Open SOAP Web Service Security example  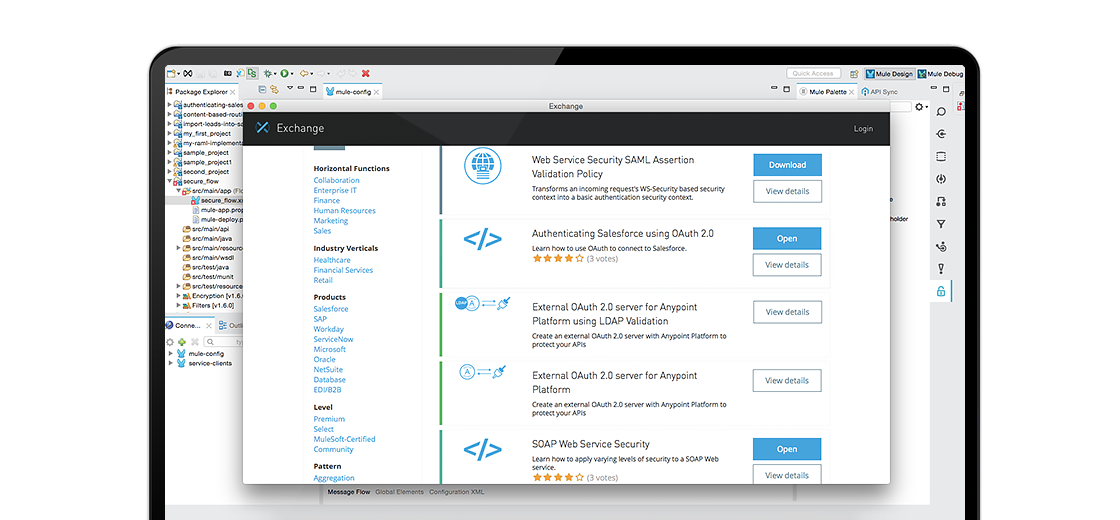click(x=787, y=449)
